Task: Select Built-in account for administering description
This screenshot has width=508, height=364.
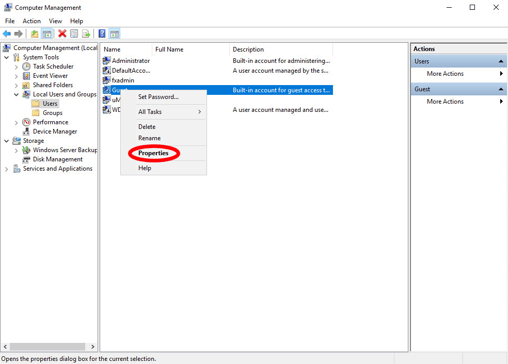Action: [x=281, y=61]
